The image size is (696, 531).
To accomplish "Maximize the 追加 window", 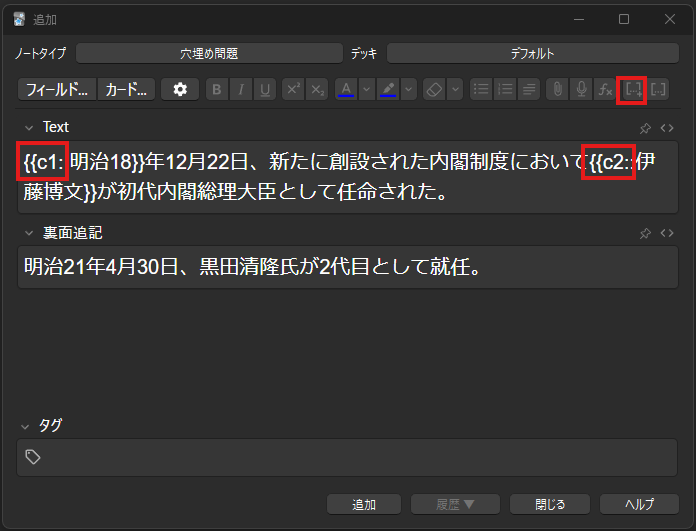I will tap(624, 19).
